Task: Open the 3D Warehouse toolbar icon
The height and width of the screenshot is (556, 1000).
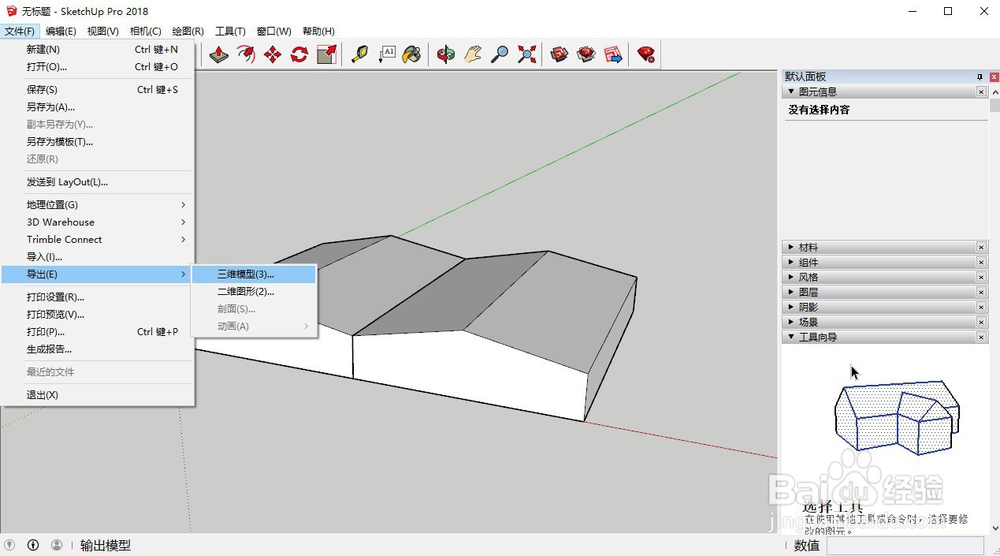Action: click(559, 54)
